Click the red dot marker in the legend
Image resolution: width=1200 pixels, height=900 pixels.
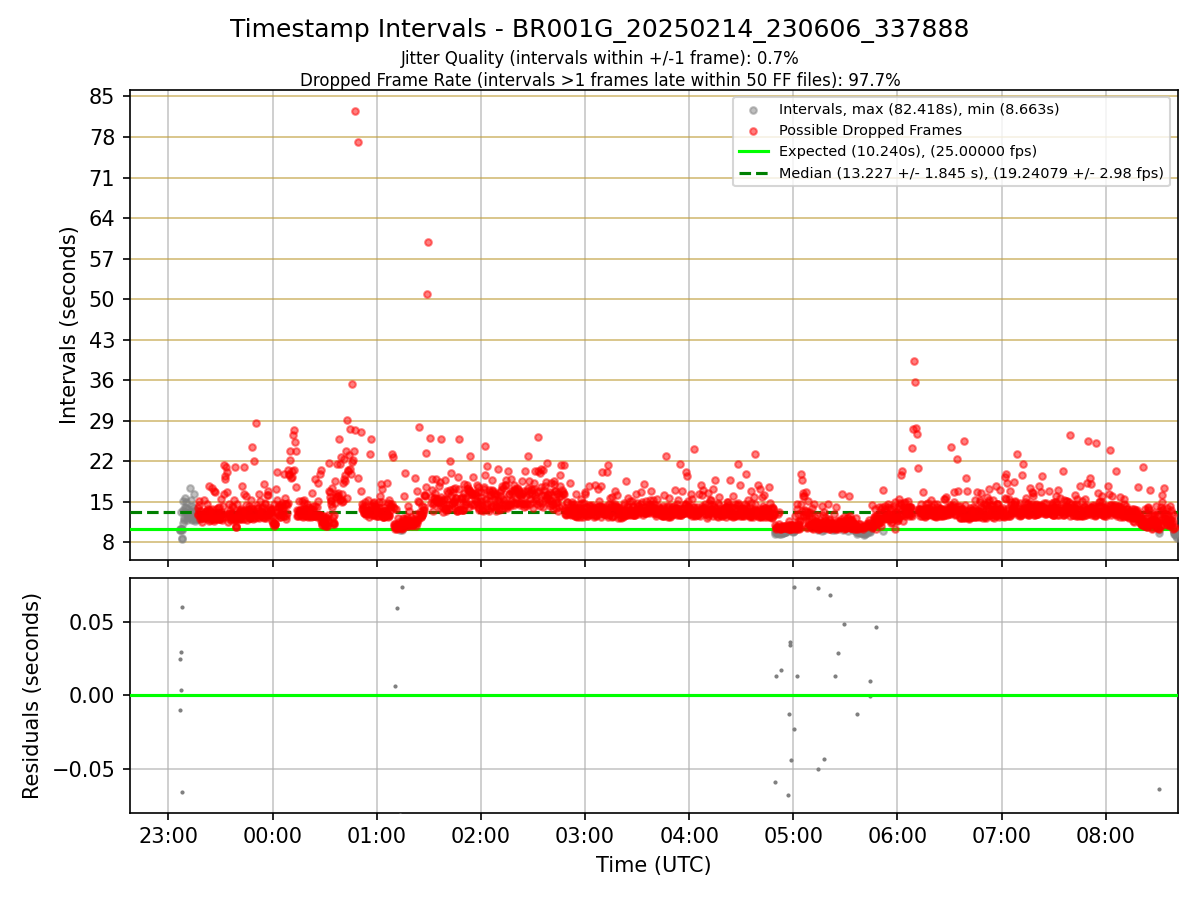tap(755, 131)
